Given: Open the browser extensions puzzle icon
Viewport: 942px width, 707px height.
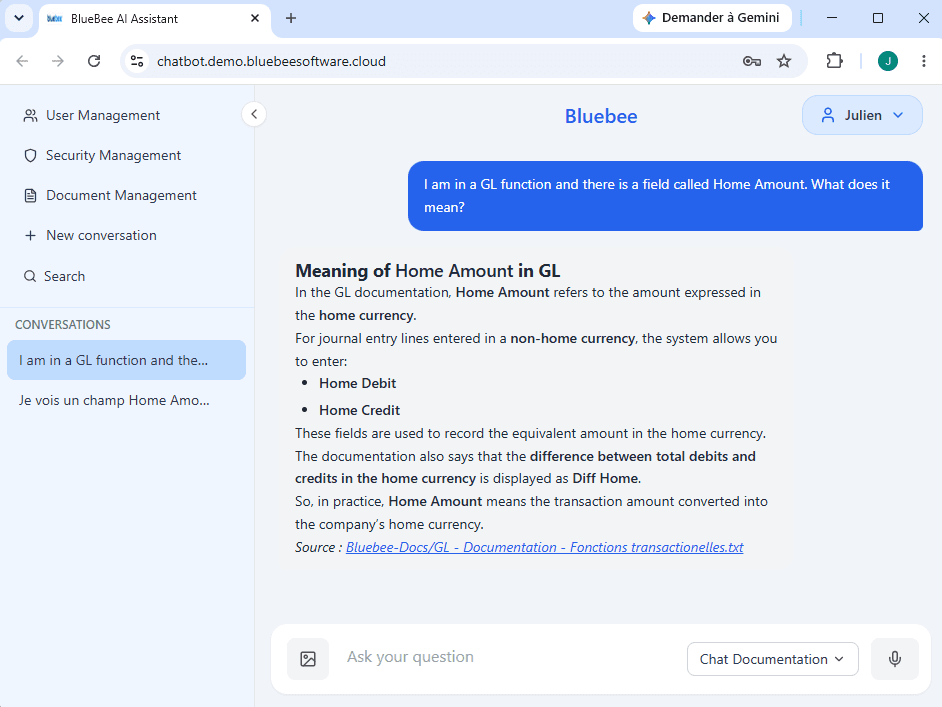Looking at the screenshot, I should pyautogui.click(x=834, y=61).
